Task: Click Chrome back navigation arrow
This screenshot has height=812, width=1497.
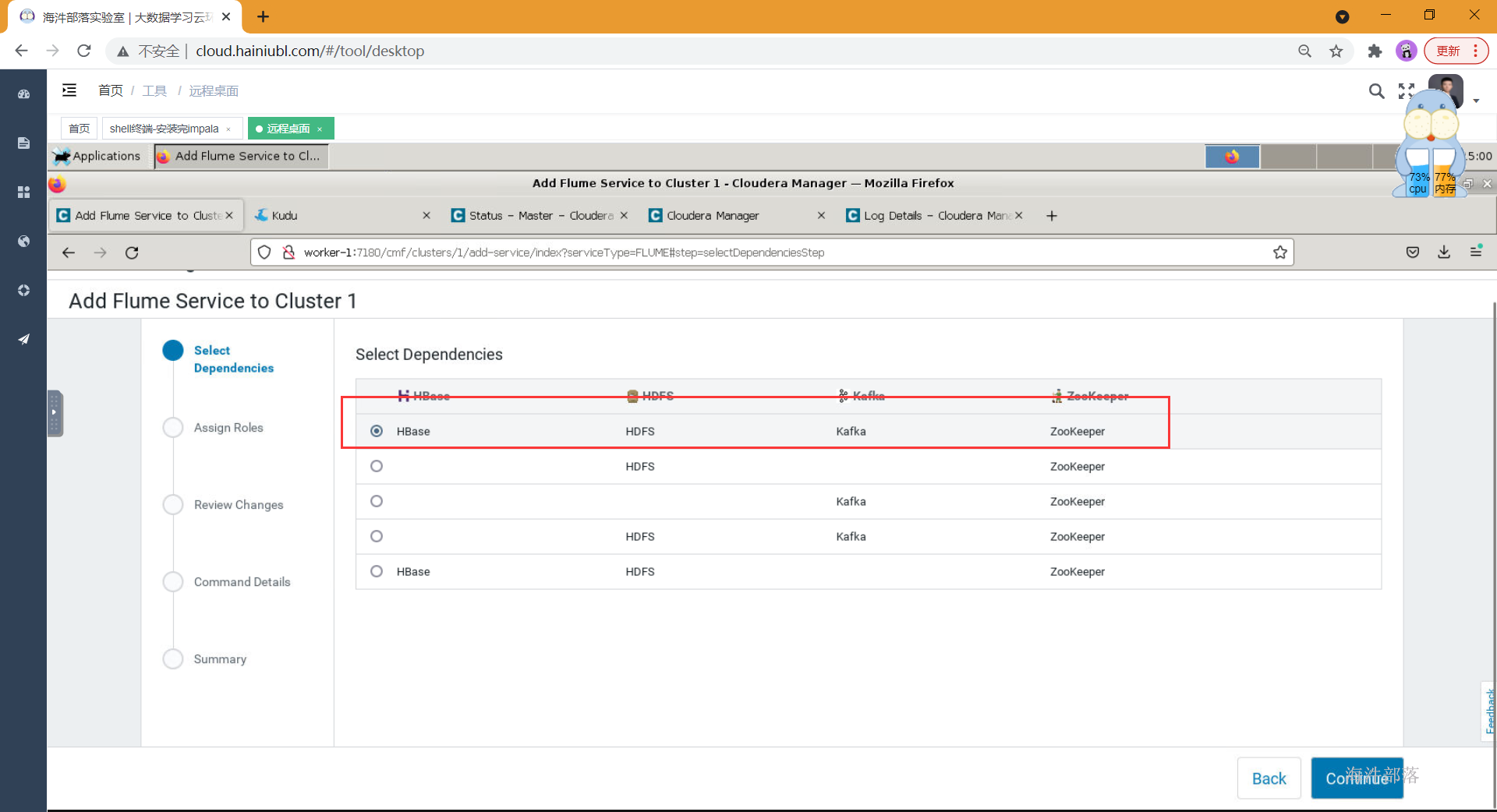Action: tap(21, 51)
